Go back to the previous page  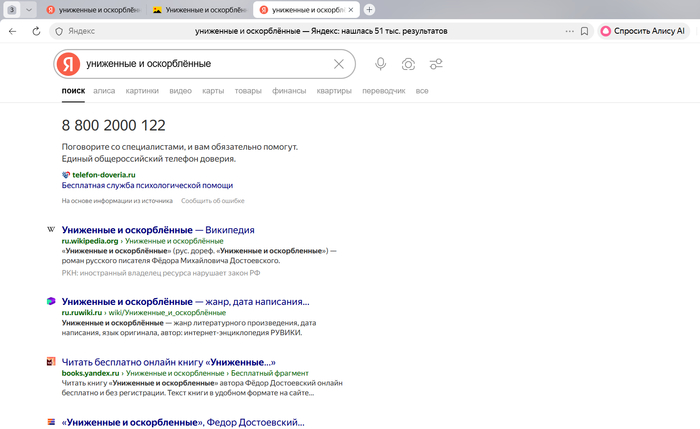point(12,31)
